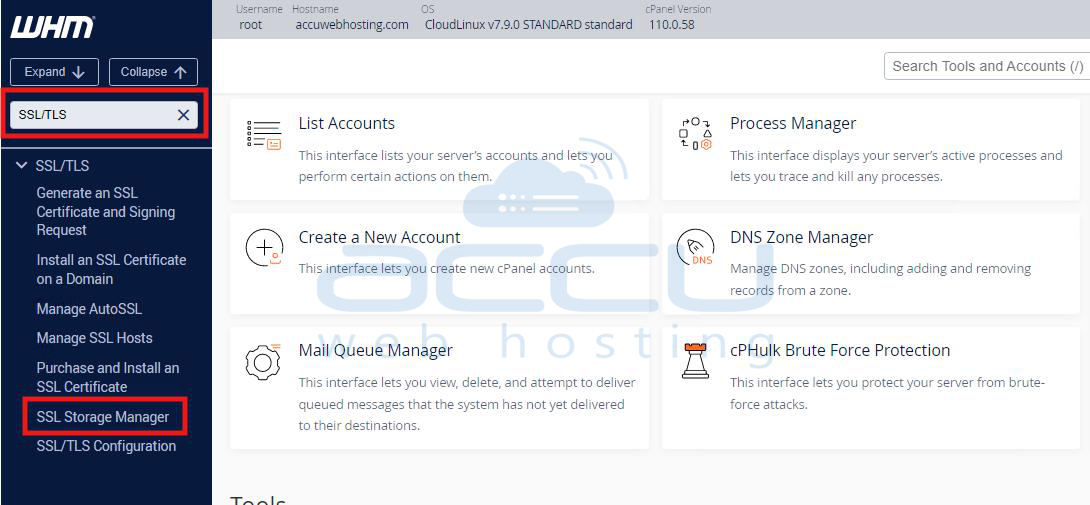The height and width of the screenshot is (505, 1090).
Task: Open the Process Manager title link
Action: pos(793,123)
